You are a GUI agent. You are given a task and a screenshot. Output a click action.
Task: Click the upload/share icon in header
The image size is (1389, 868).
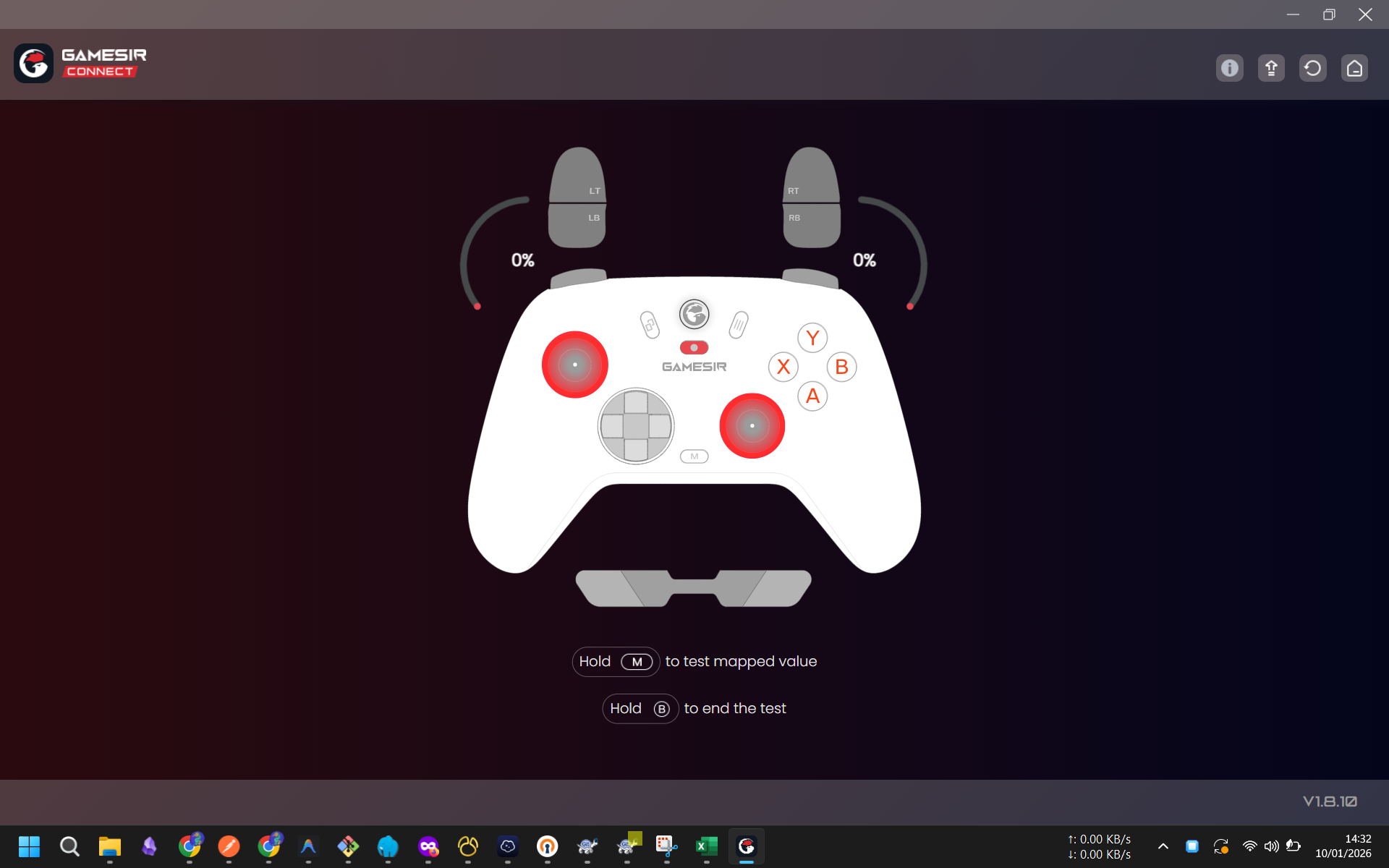coord(1271,68)
